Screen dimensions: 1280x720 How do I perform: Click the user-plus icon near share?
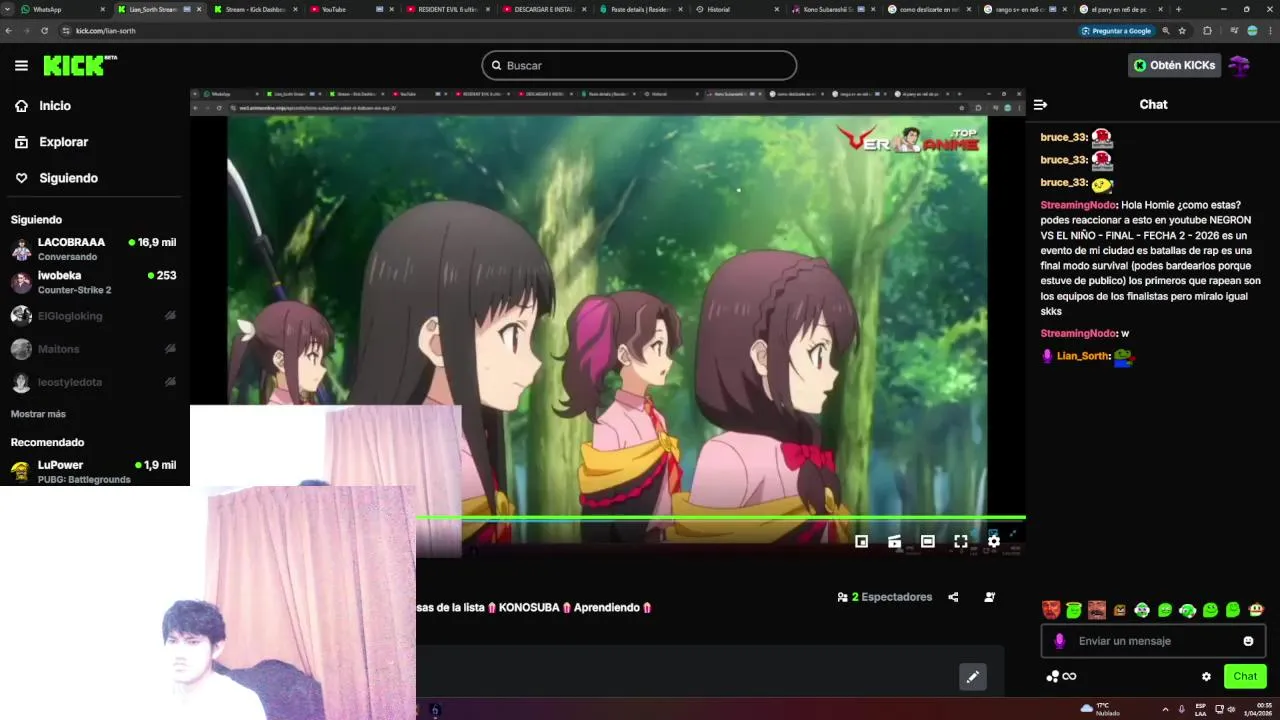[989, 597]
